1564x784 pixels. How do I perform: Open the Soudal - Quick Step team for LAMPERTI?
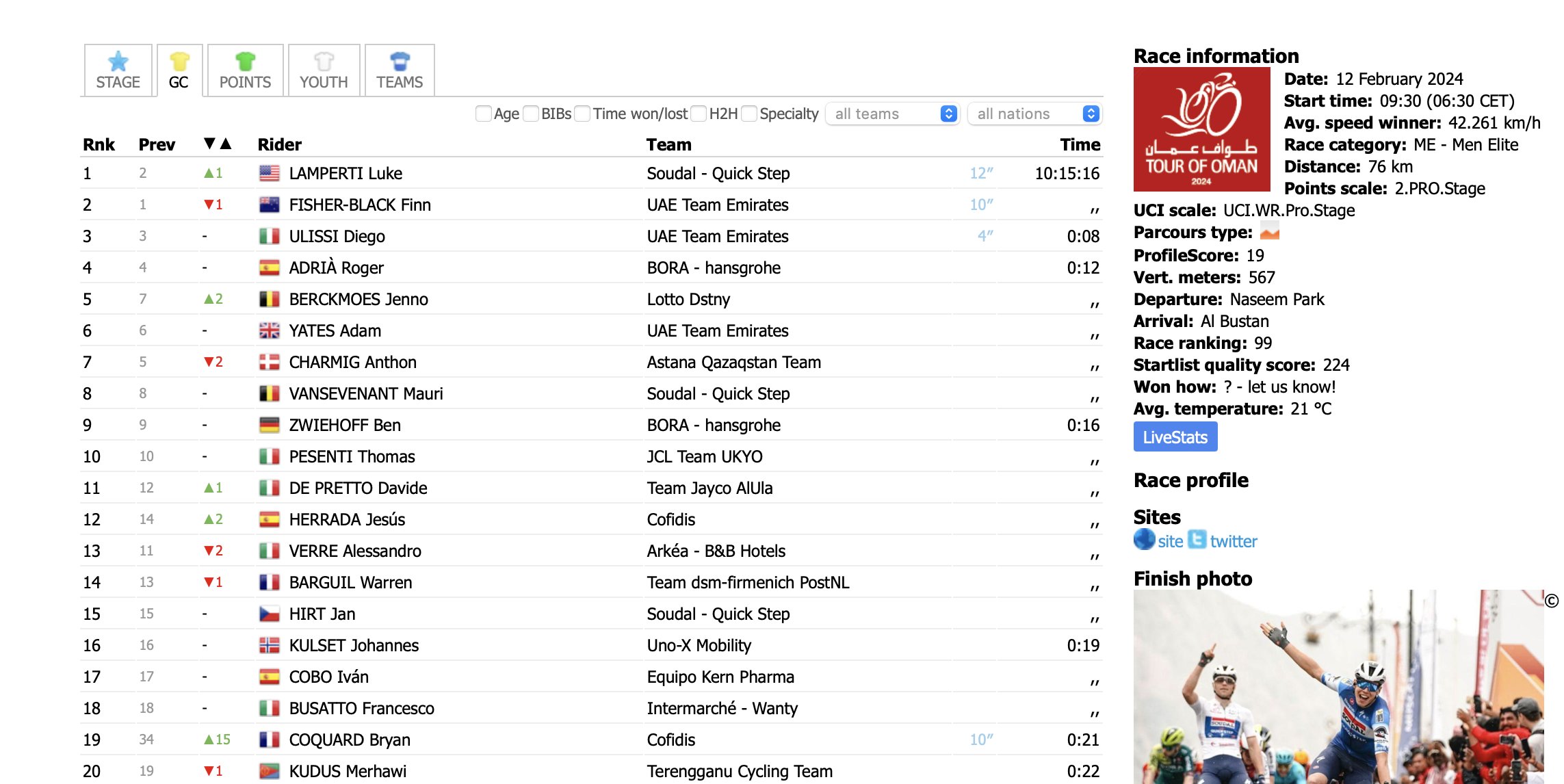718,173
